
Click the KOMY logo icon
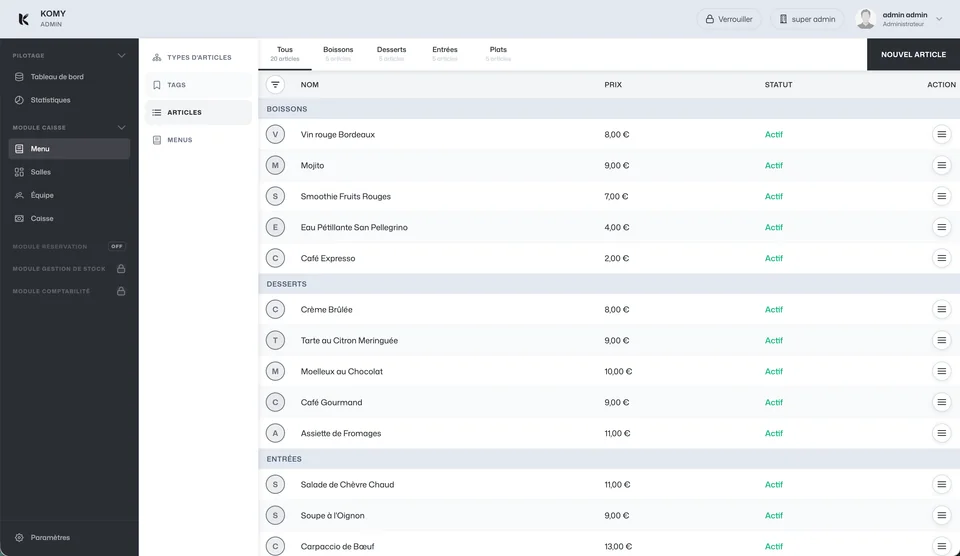point(23,19)
